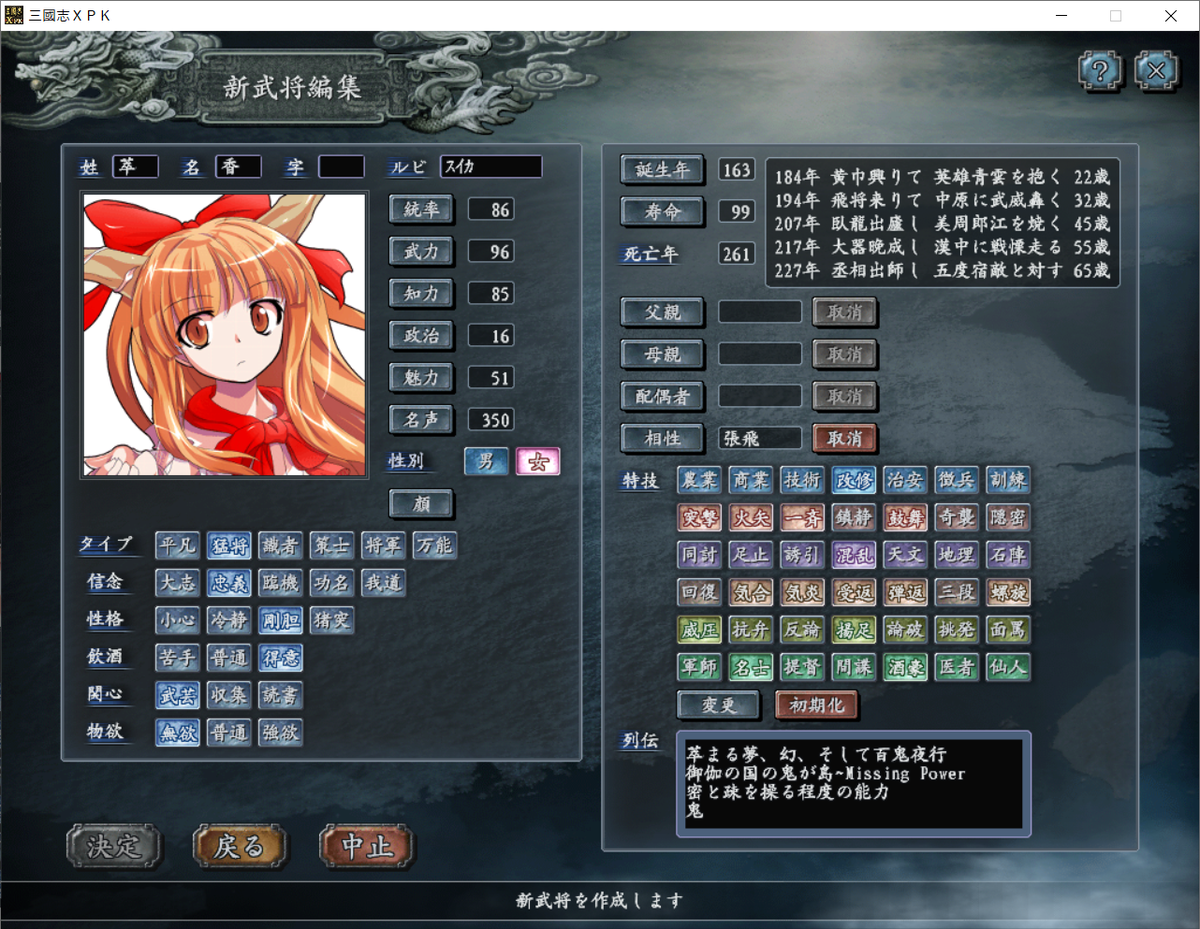
Task: Abort with the 中止 button
Action: (x=367, y=846)
